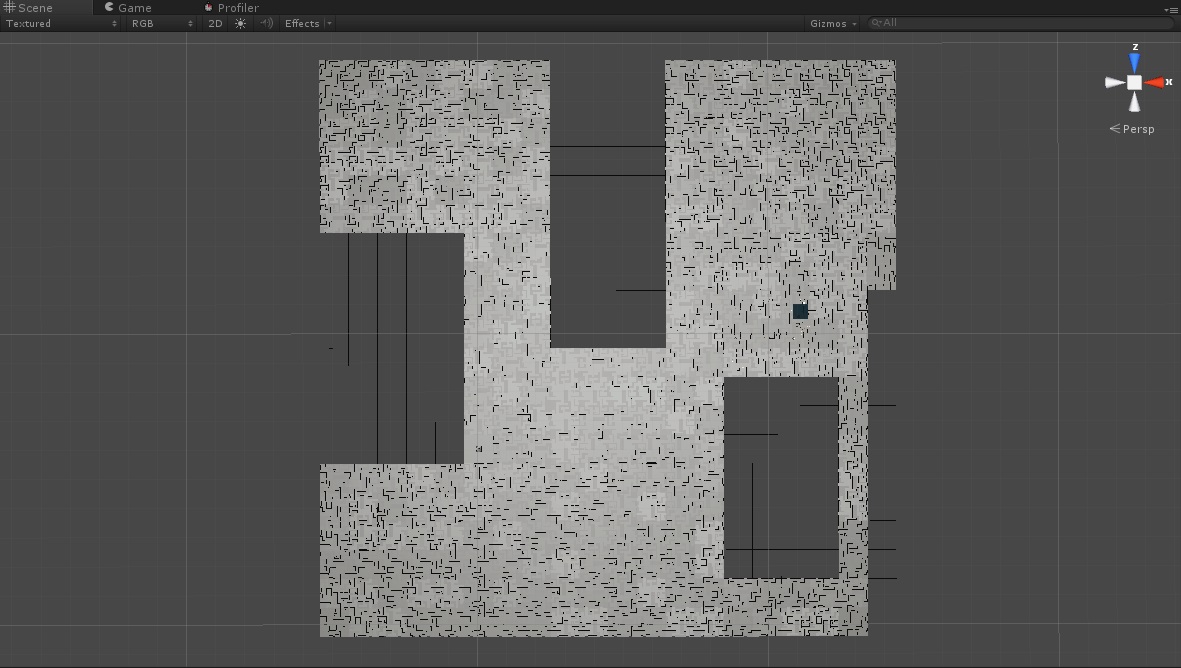
Task: Toggle scene audio speaker icon
Action: pyautogui.click(x=266, y=23)
